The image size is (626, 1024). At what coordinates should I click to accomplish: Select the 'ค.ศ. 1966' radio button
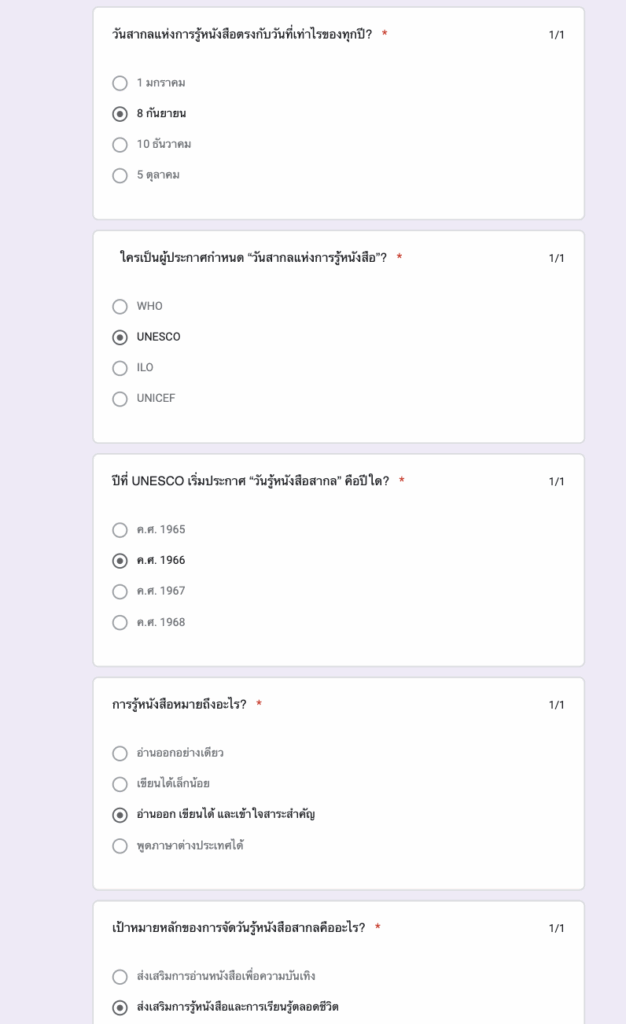[120, 561]
